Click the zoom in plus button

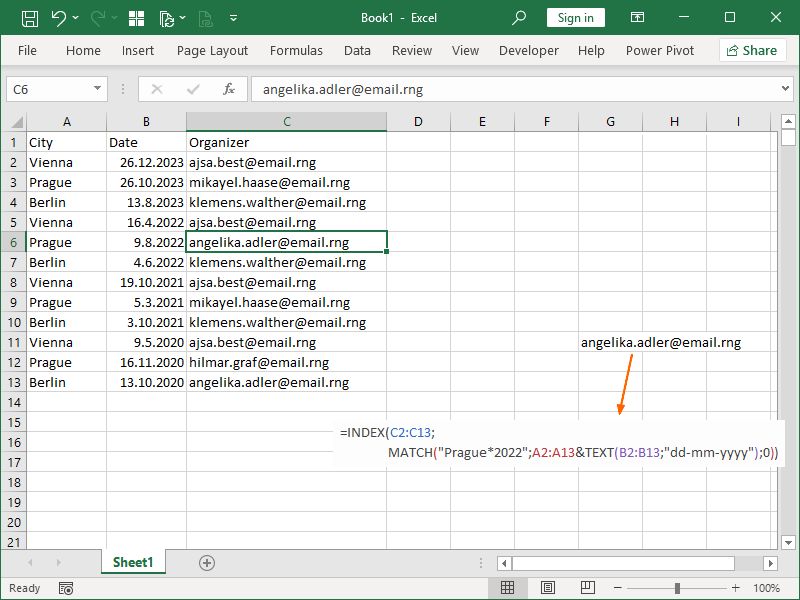coord(735,588)
